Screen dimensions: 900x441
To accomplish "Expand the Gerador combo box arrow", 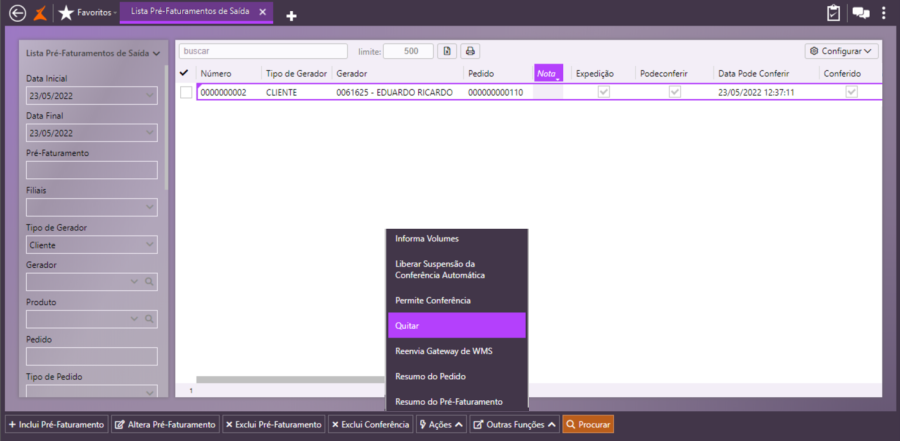I will click(x=135, y=282).
